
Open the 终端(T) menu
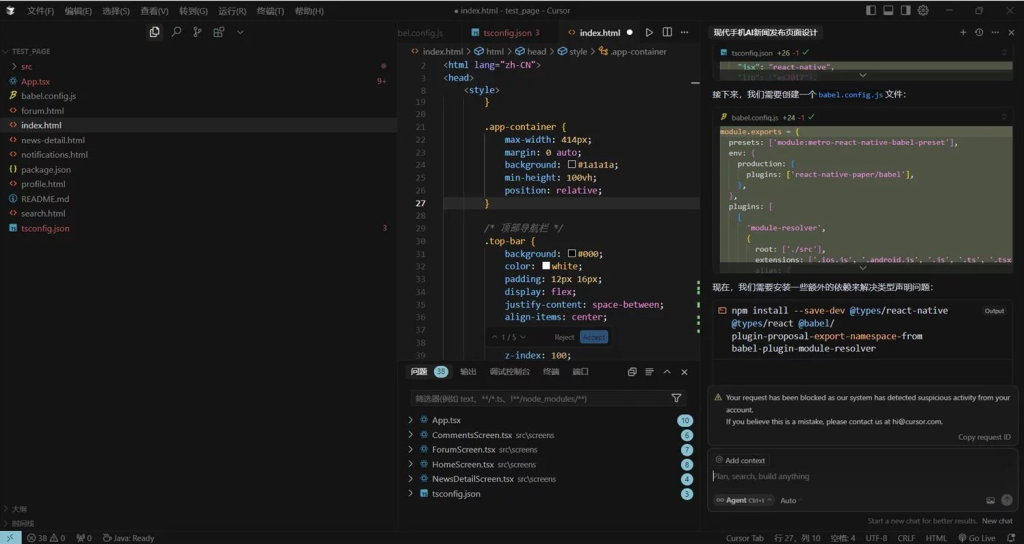(x=270, y=11)
